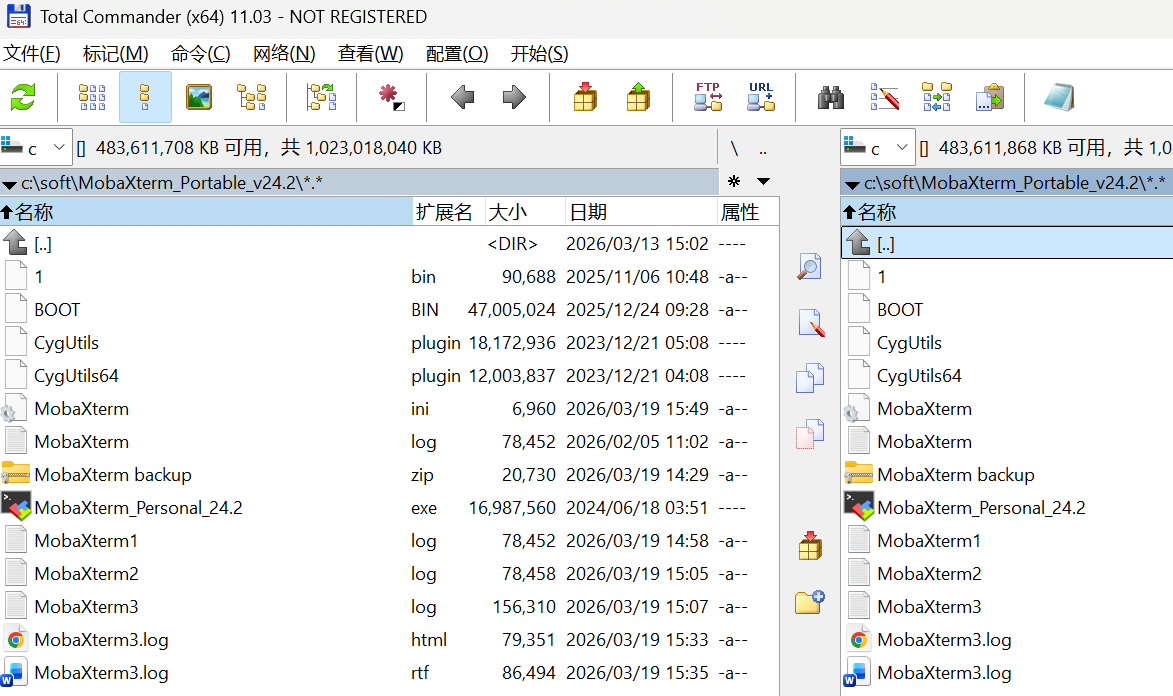Sort left panel by 日期 column header

[x=641, y=212]
